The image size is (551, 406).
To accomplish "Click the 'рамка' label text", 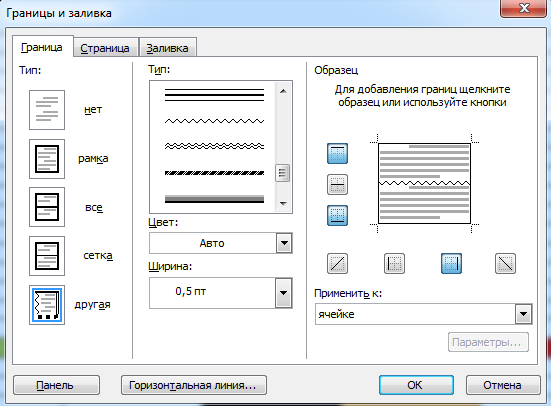I will point(93,159).
